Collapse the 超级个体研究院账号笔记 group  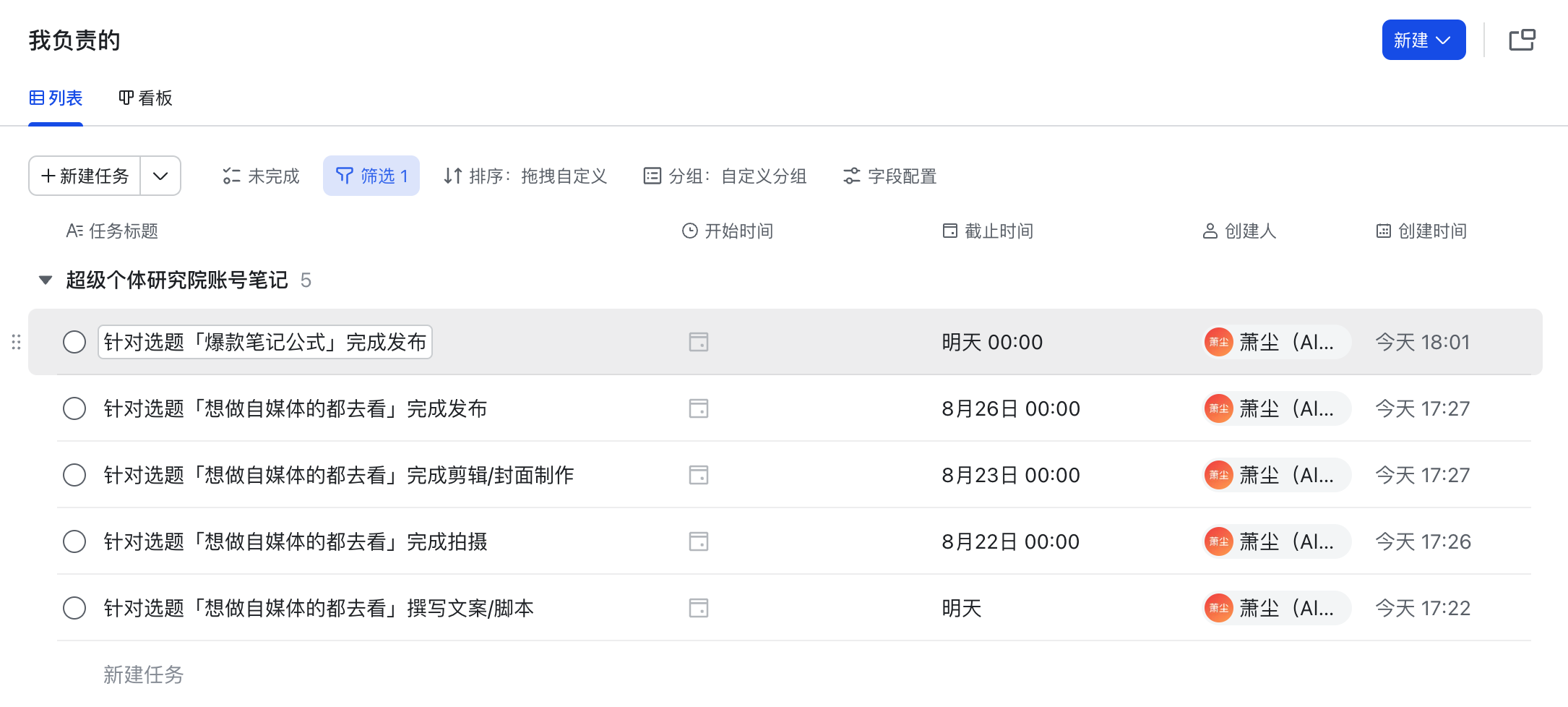pyautogui.click(x=46, y=280)
